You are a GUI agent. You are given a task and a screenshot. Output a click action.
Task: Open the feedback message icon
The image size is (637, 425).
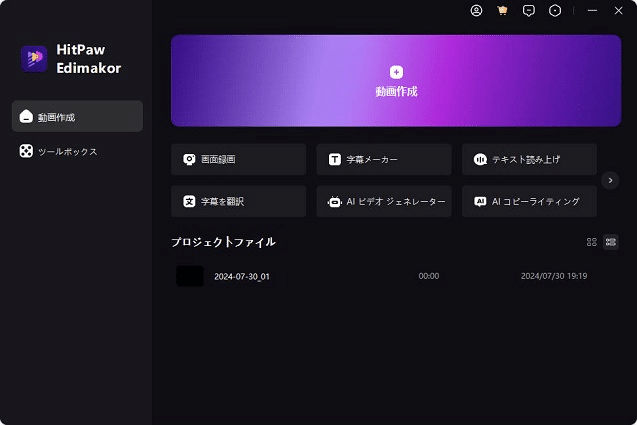tap(529, 11)
